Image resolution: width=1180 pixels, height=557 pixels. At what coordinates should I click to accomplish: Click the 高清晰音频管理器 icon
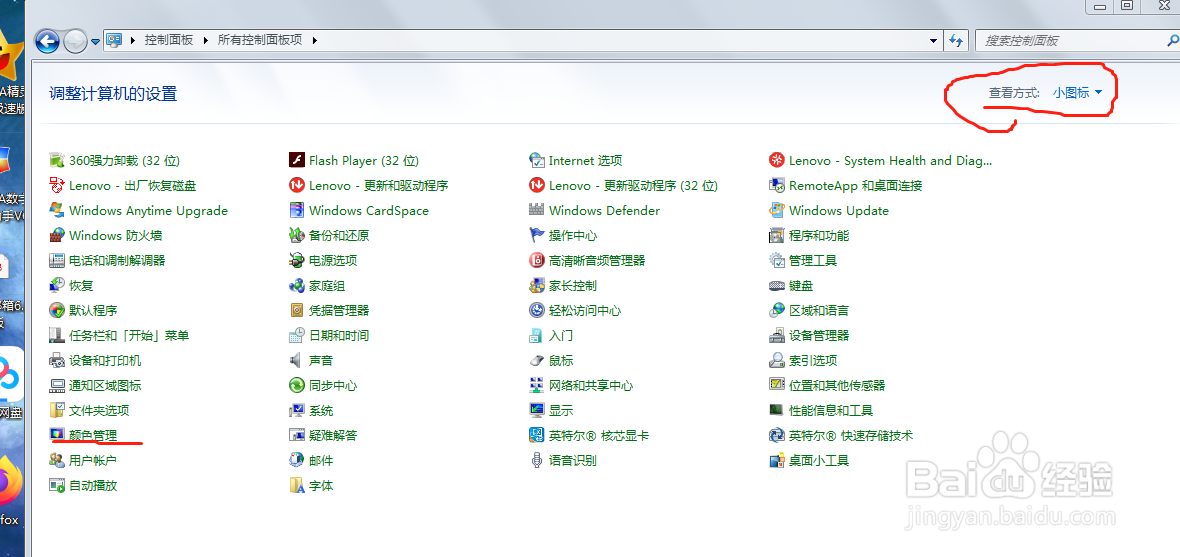(x=537, y=260)
